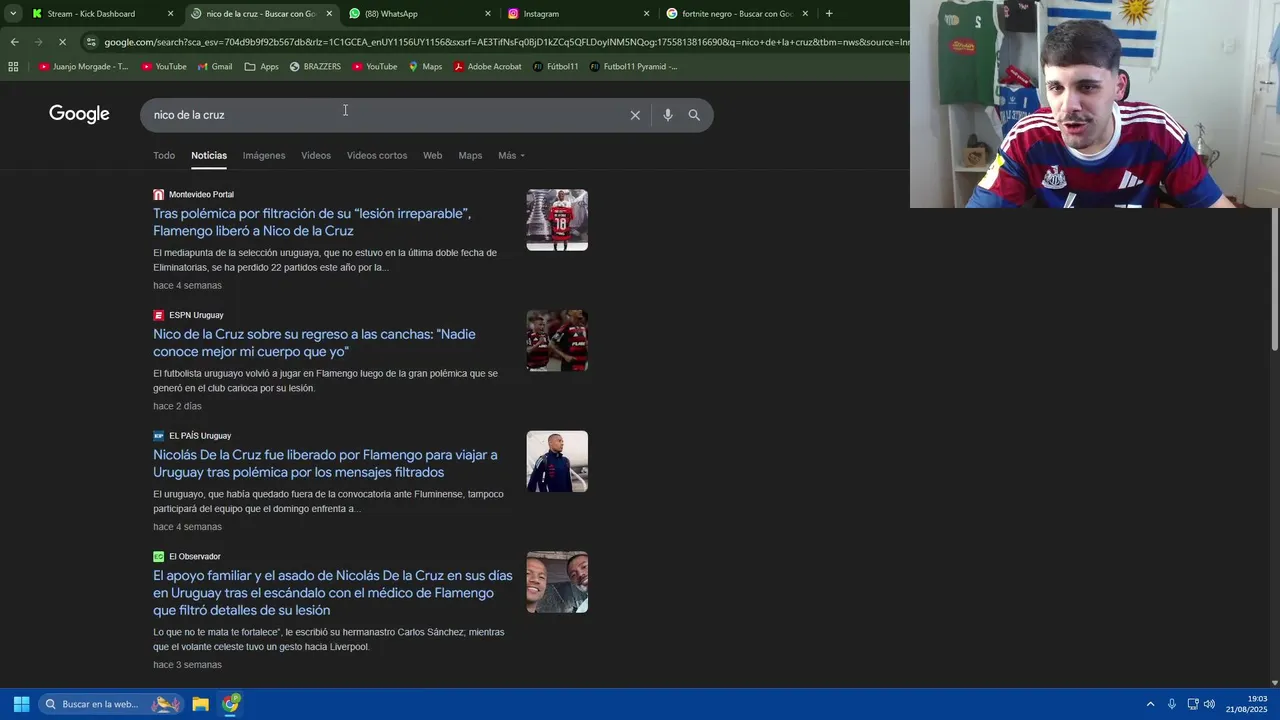Submit search with the magnifier icon
The height and width of the screenshot is (720, 1280).
(x=694, y=115)
